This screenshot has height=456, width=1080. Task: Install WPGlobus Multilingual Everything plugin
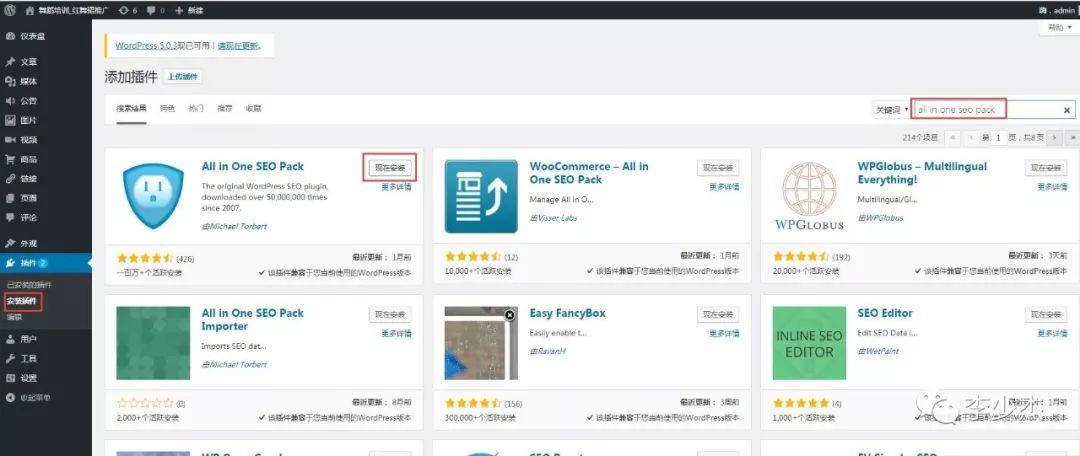(x=1046, y=167)
